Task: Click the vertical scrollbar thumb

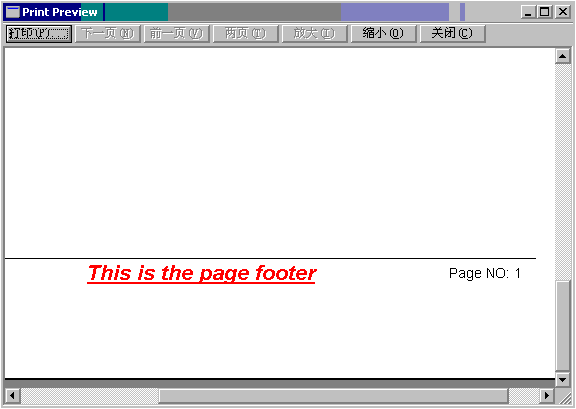Action: 563,326
